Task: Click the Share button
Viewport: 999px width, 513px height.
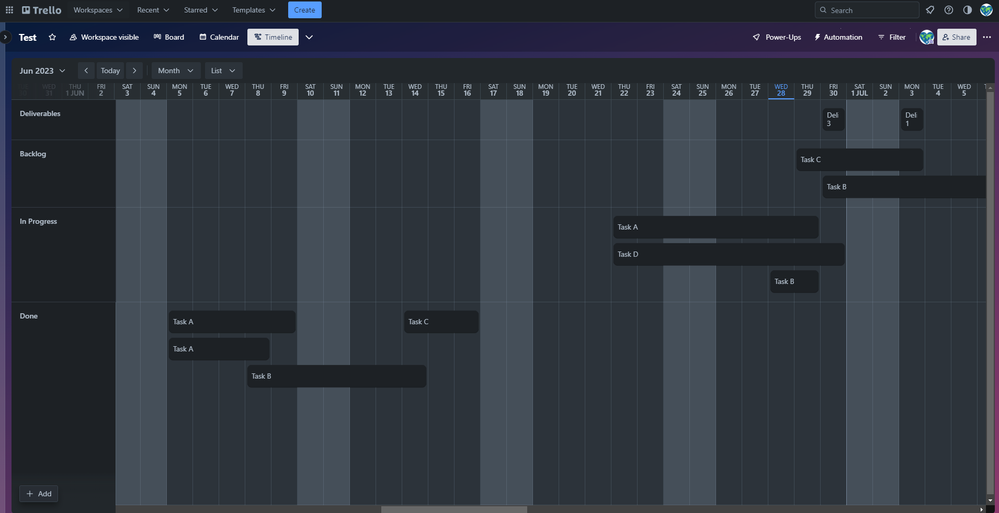Action: coord(956,37)
